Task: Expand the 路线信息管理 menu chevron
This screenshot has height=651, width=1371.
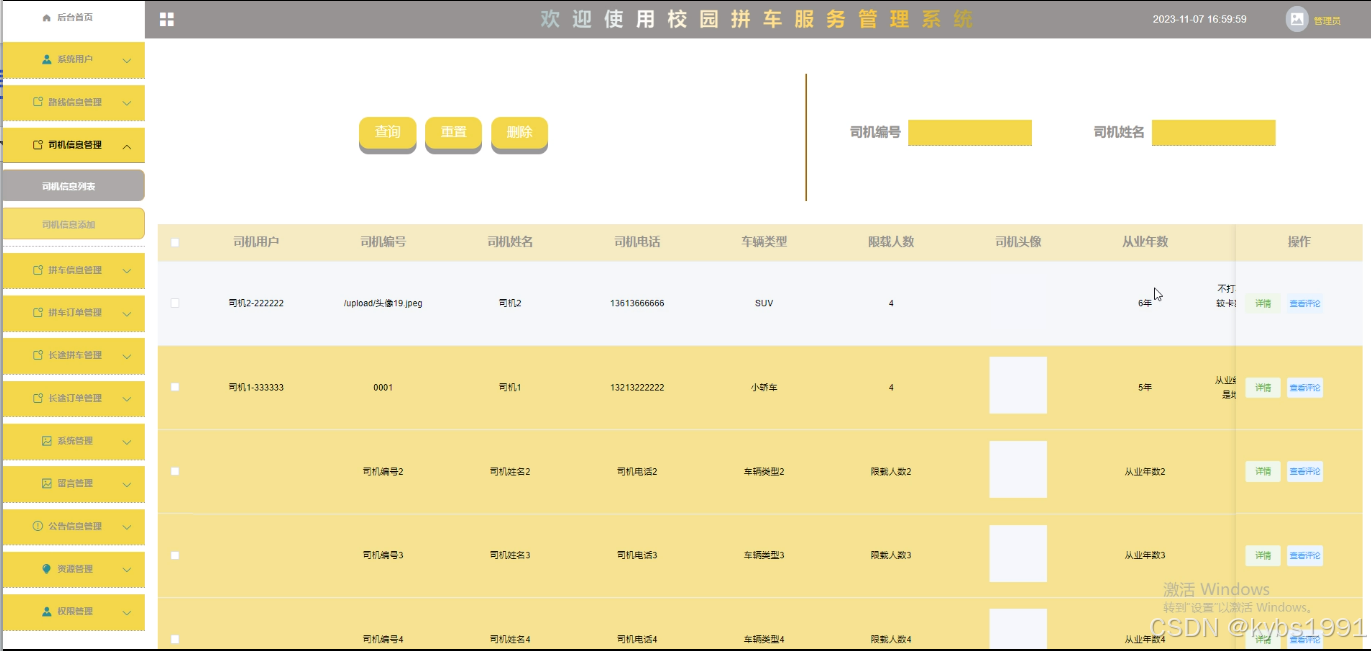Action: click(x=127, y=103)
